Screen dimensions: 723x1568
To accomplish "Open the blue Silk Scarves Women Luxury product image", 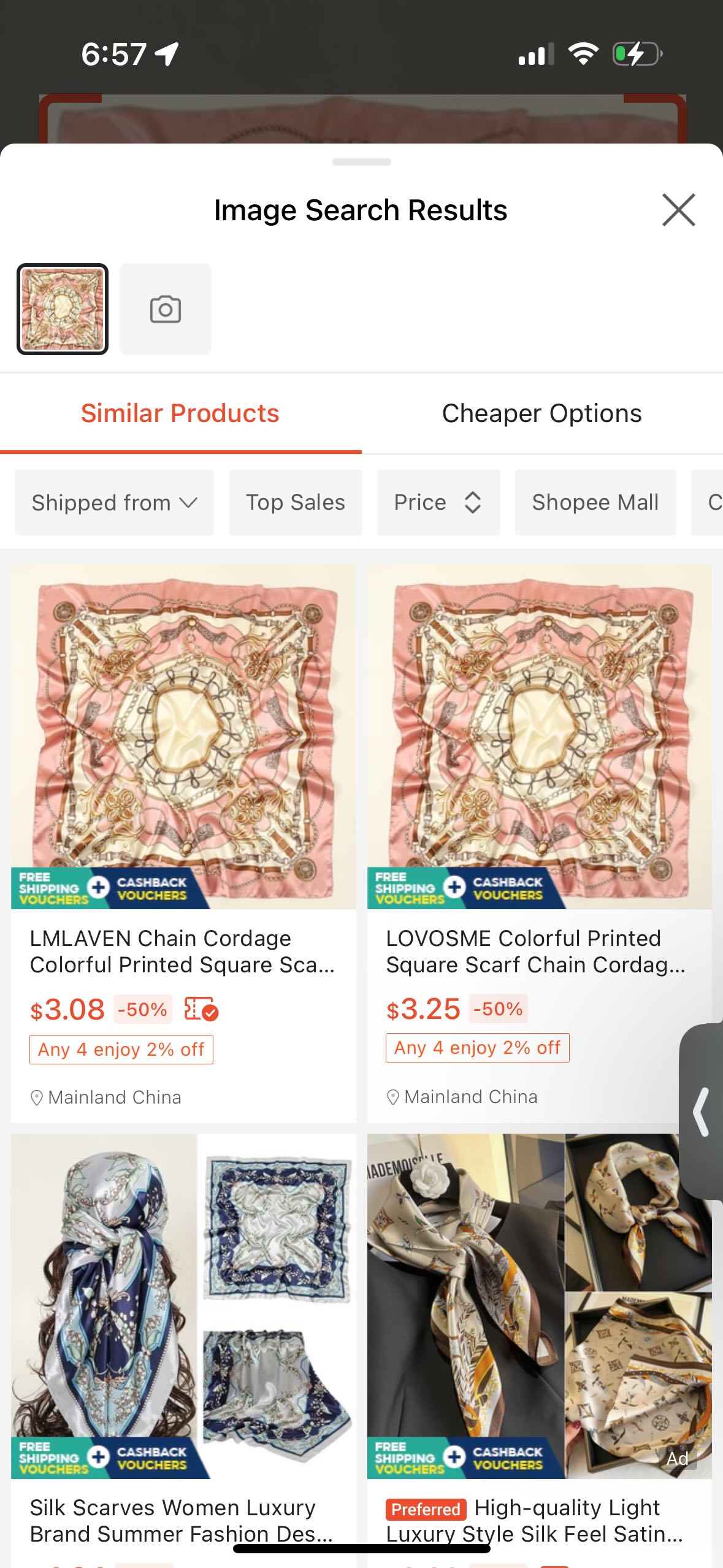I will 183,1305.
